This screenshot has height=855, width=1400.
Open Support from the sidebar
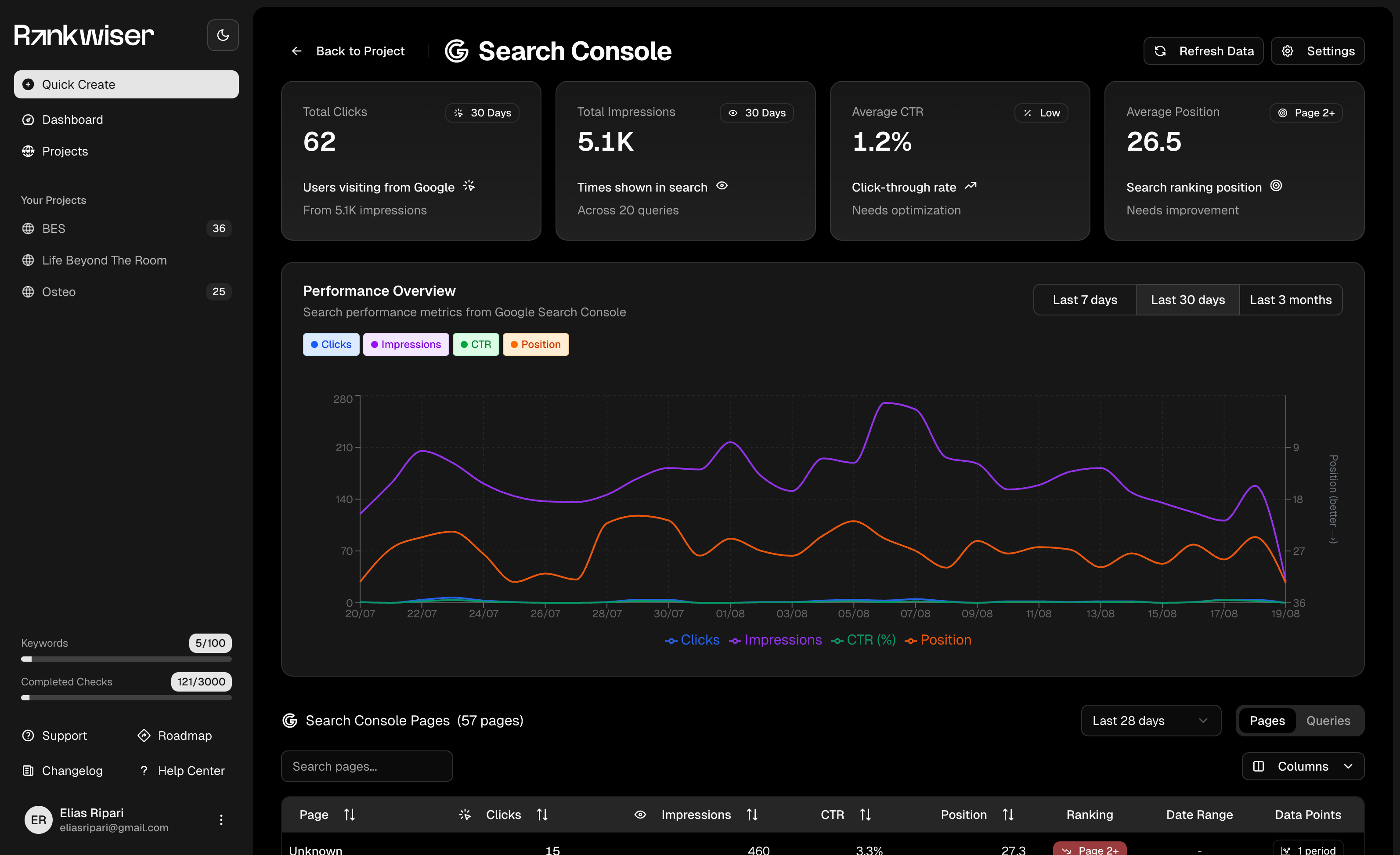point(64,735)
